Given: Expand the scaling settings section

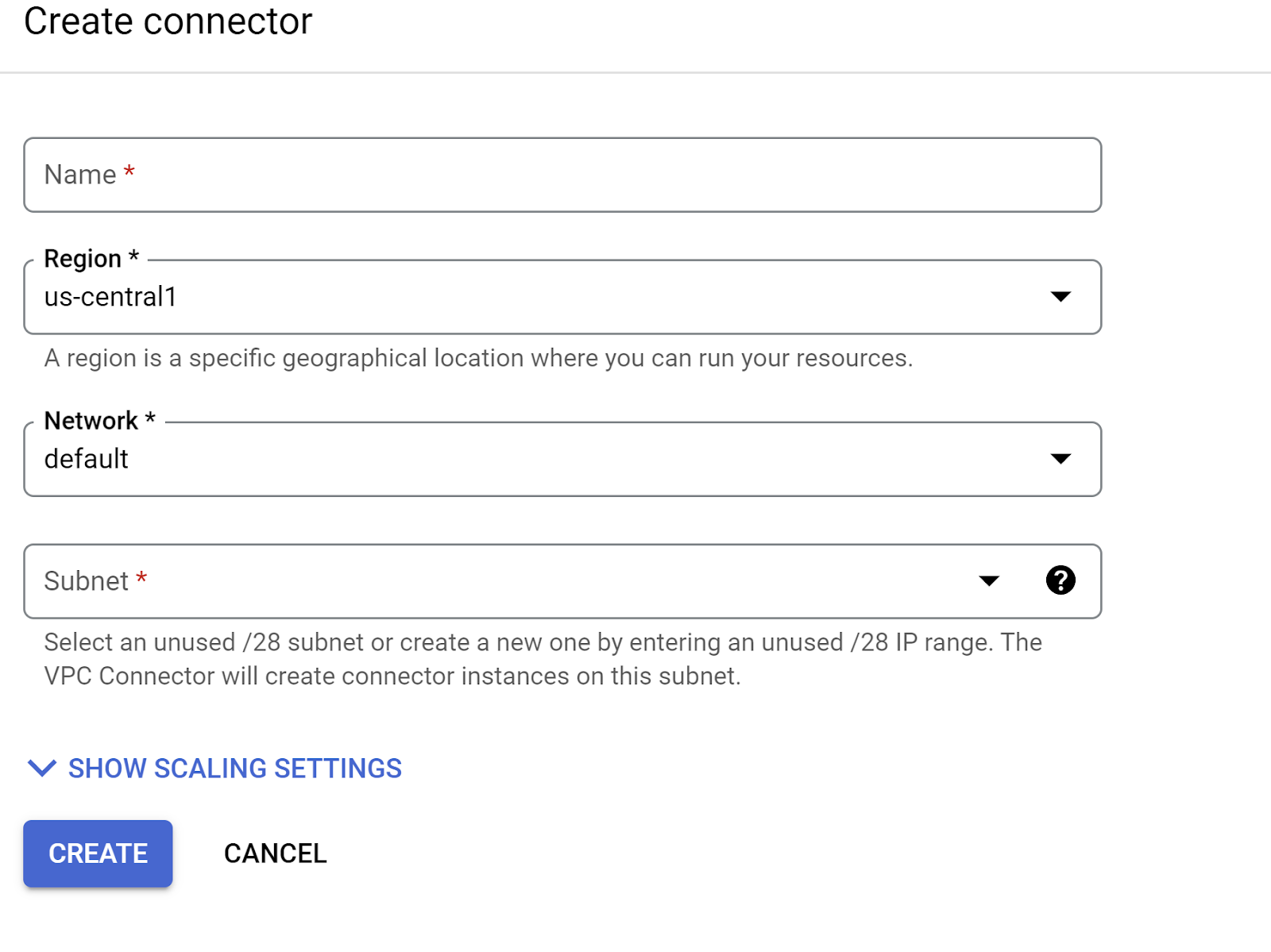Looking at the screenshot, I should point(234,768).
